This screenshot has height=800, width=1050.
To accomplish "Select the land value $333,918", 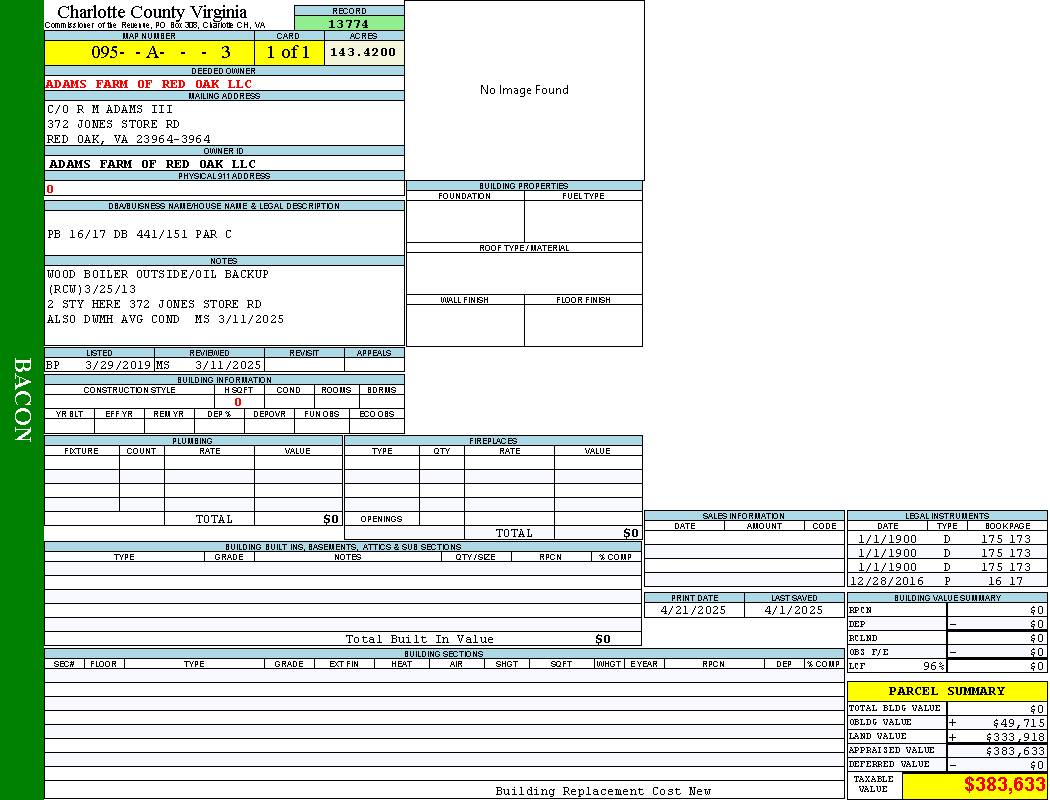I will pyautogui.click(x=1000, y=737).
